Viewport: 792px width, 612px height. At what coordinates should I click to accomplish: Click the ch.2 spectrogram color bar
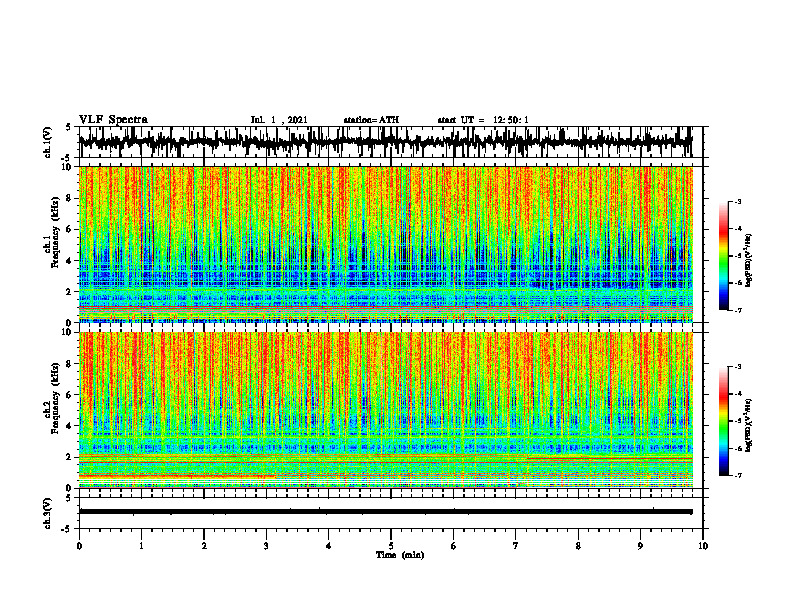pyautogui.click(x=723, y=421)
